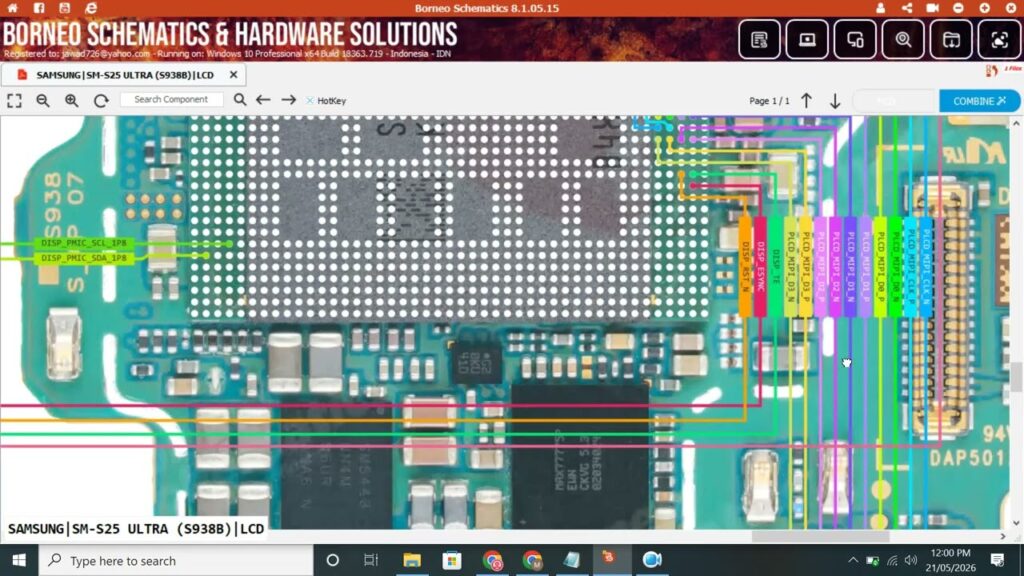The width and height of the screenshot is (1024, 576).
Task: Open the laptop screen banner button
Action: point(807,40)
